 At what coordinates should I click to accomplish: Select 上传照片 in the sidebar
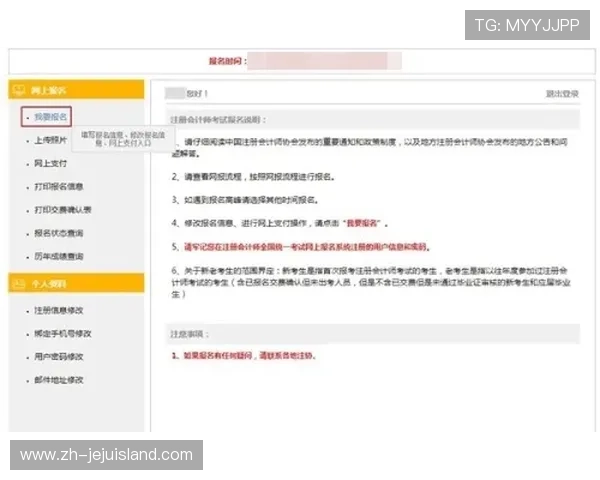click(51, 140)
